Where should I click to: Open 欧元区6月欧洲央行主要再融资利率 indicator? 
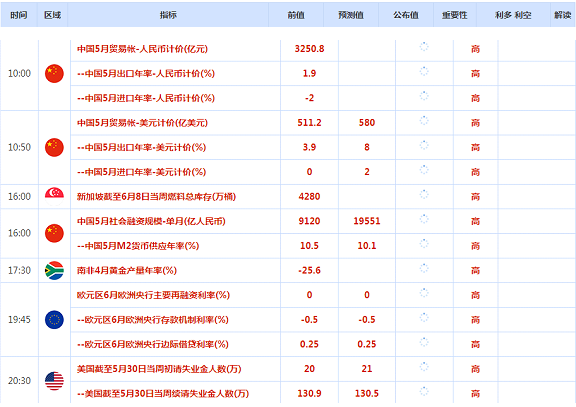153,295
